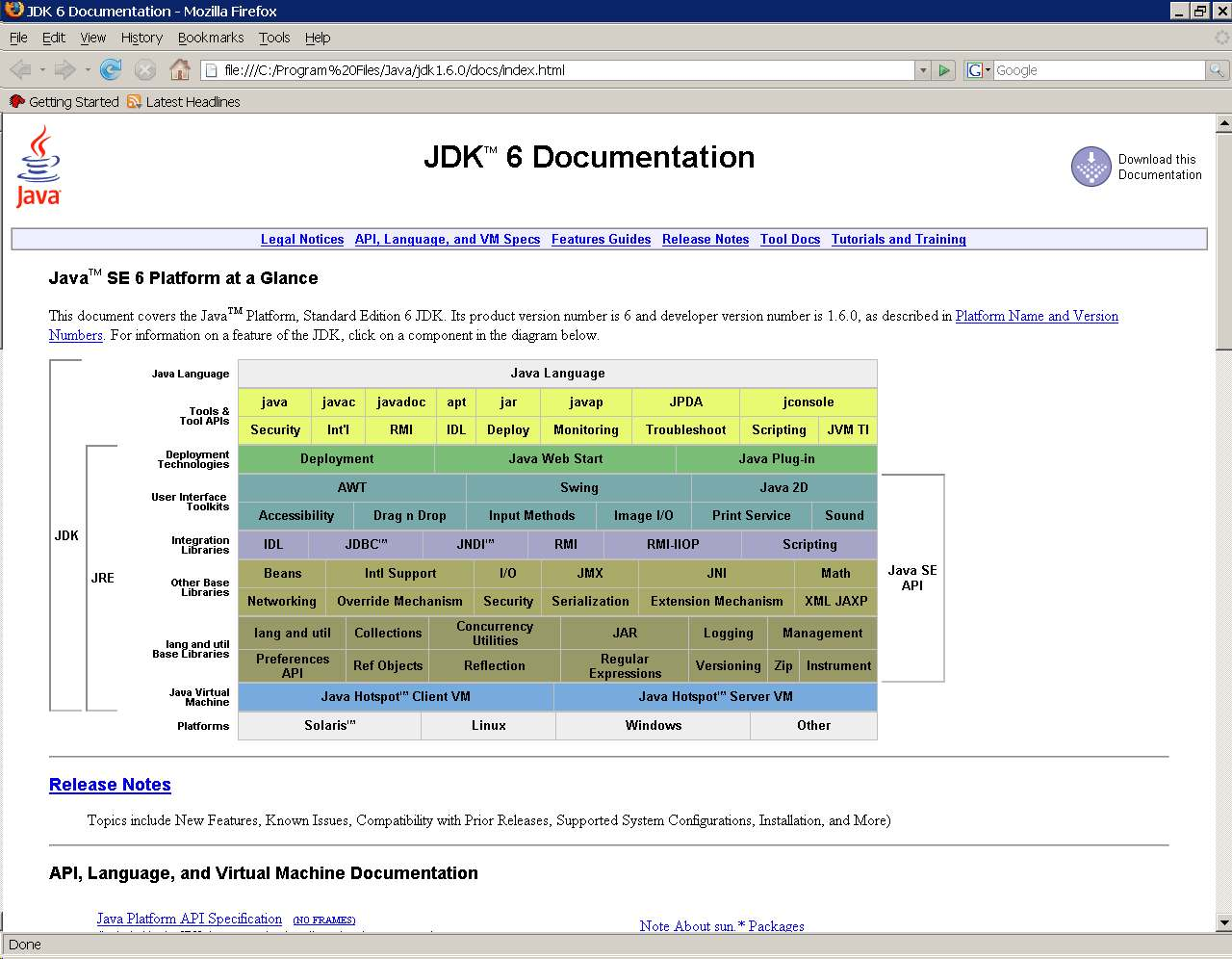Click Java 2D cell

pos(784,488)
